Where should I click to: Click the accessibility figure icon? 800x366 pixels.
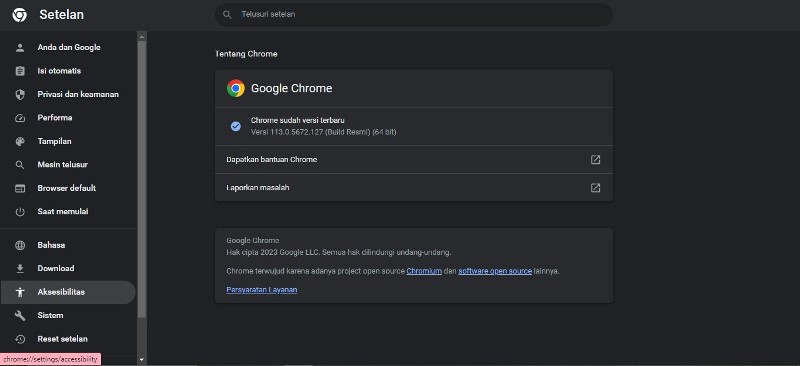(20, 292)
